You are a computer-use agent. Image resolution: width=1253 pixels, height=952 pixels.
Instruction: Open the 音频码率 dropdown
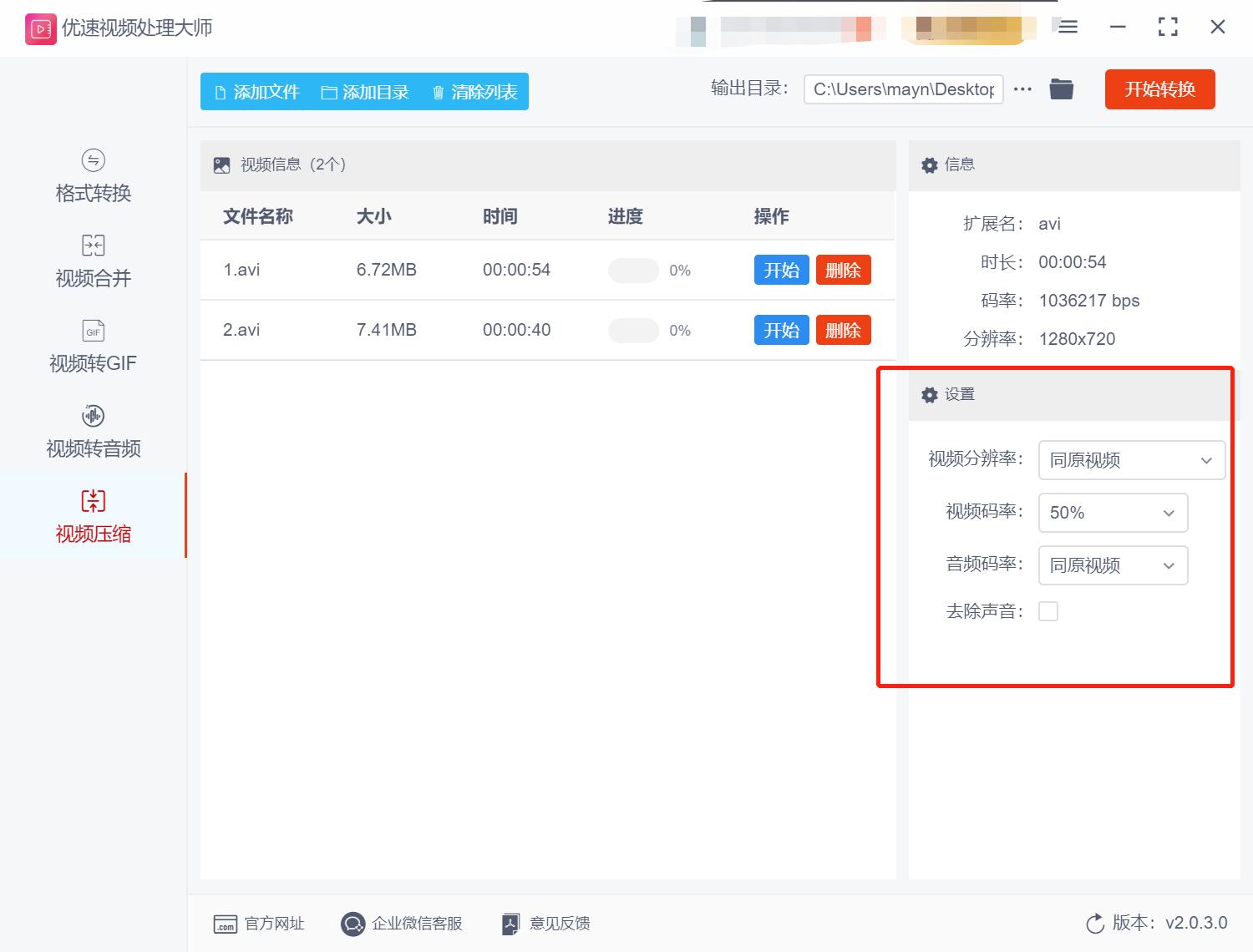point(1113,565)
